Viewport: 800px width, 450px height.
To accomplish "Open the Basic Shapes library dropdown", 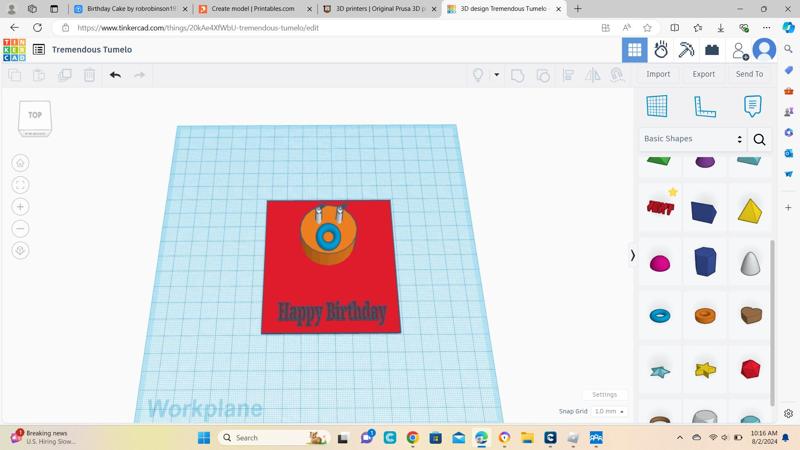I will click(694, 139).
